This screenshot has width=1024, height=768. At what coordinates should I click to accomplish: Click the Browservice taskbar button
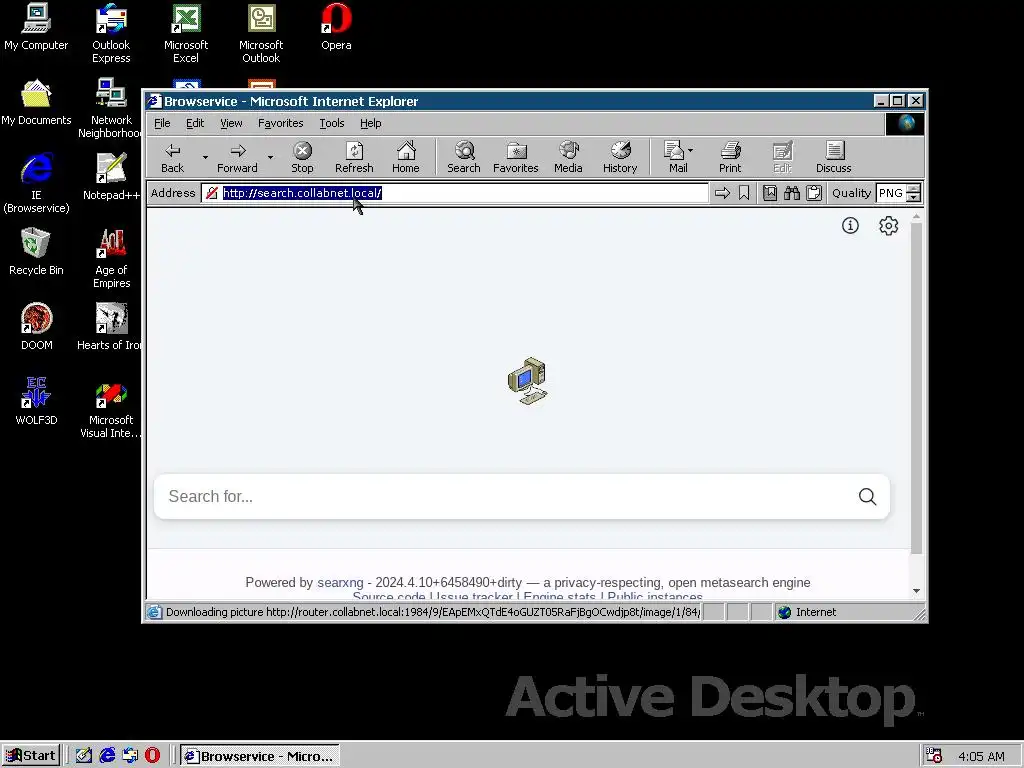click(260, 756)
